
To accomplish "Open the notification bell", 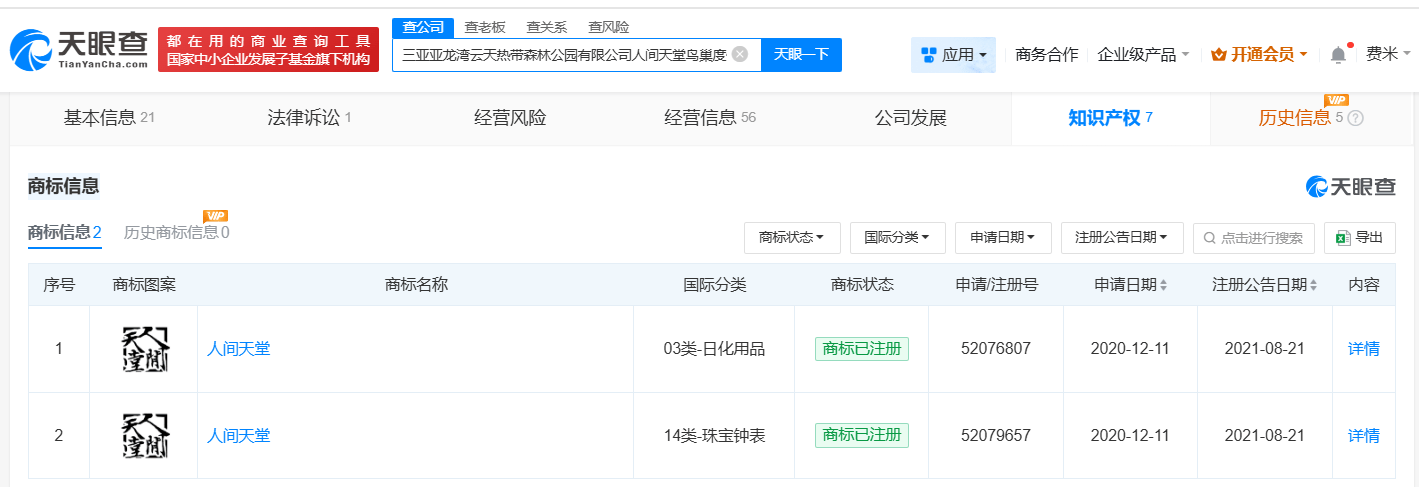I will pos(1338,55).
